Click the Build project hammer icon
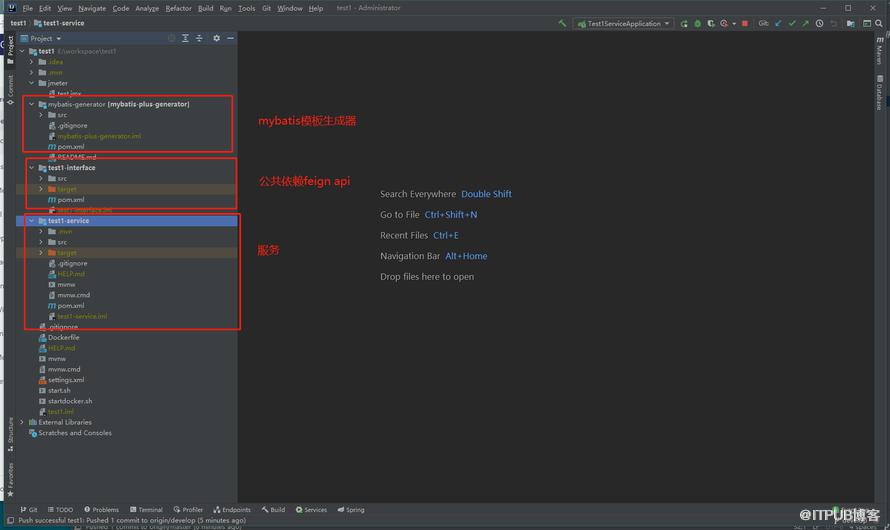890x530 pixels. (562, 23)
